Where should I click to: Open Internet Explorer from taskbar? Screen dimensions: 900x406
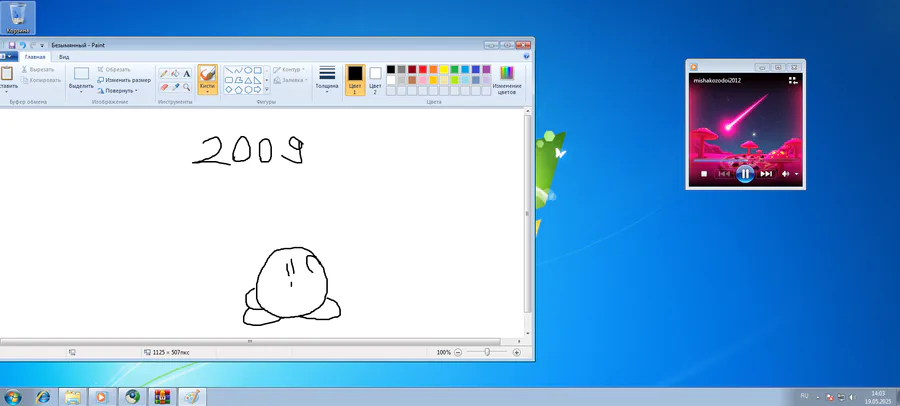coord(43,397)
